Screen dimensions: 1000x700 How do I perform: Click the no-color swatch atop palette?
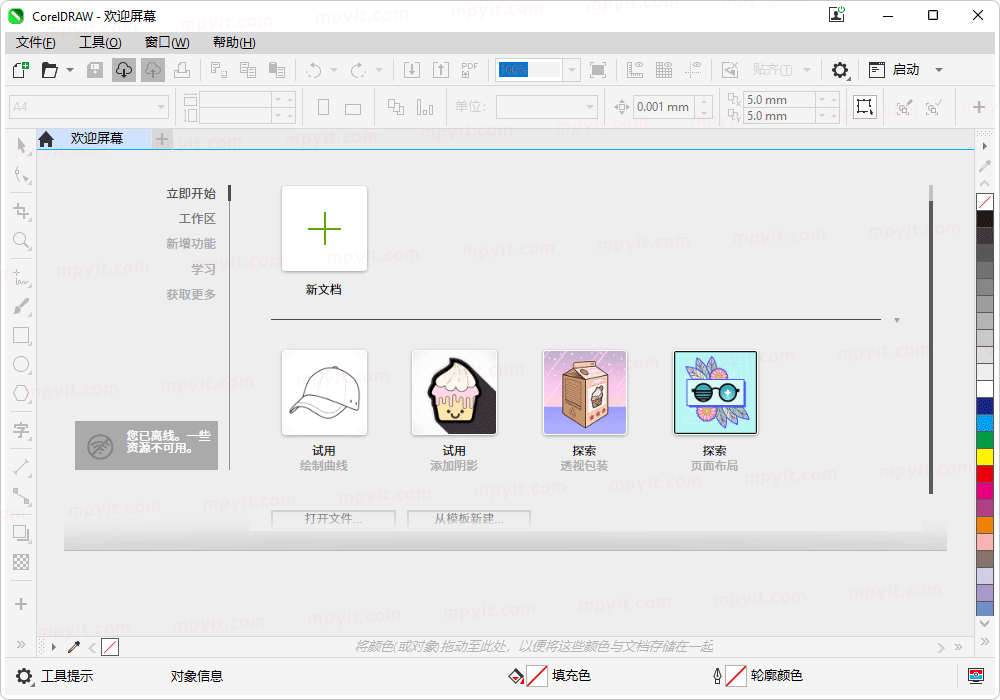[985, 202]
